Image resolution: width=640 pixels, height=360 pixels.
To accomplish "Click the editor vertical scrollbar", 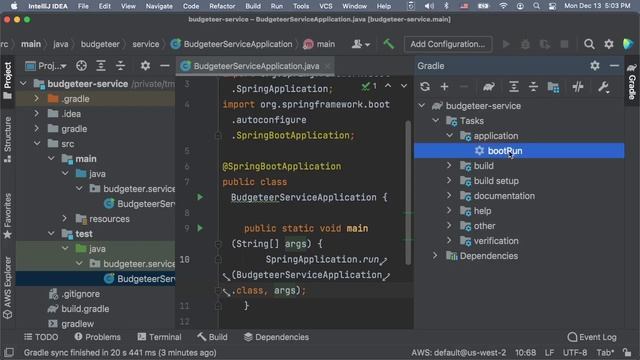I will click(408, 192).
